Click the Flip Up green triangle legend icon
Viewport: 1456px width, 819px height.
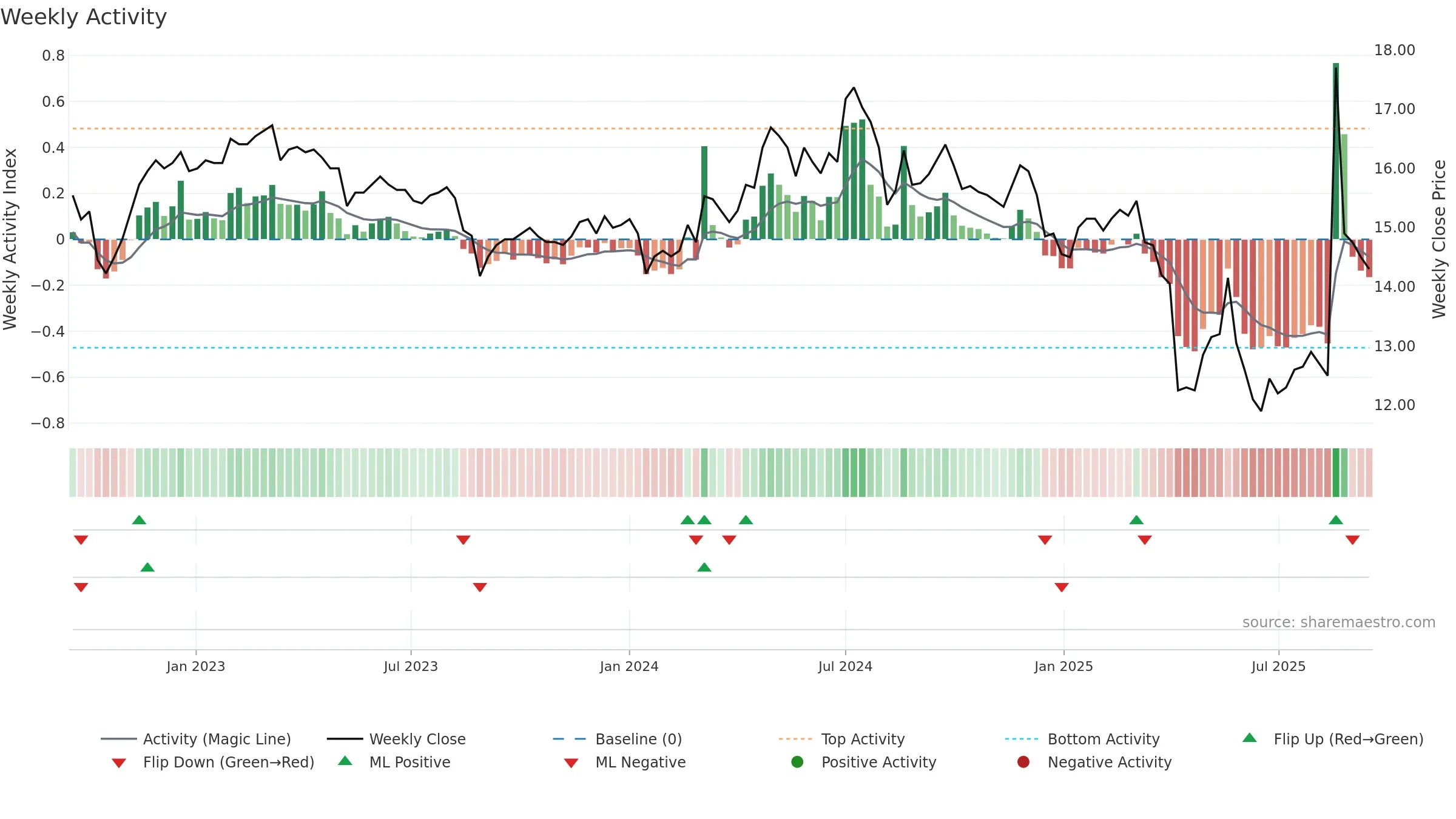coord(1249,738)
